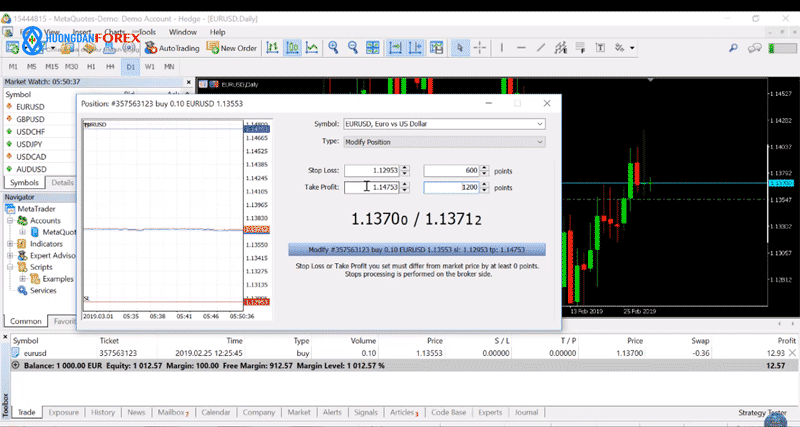Select the M15 timeframe
This screenshot has width=800, height=427.
coord(52,66)
